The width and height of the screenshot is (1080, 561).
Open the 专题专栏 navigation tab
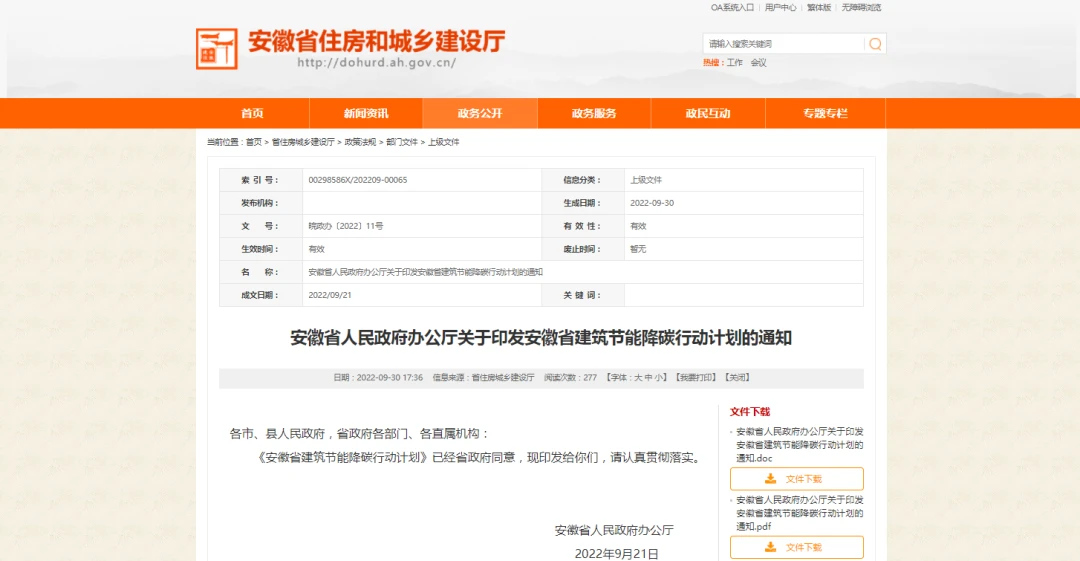coord(824,113)
